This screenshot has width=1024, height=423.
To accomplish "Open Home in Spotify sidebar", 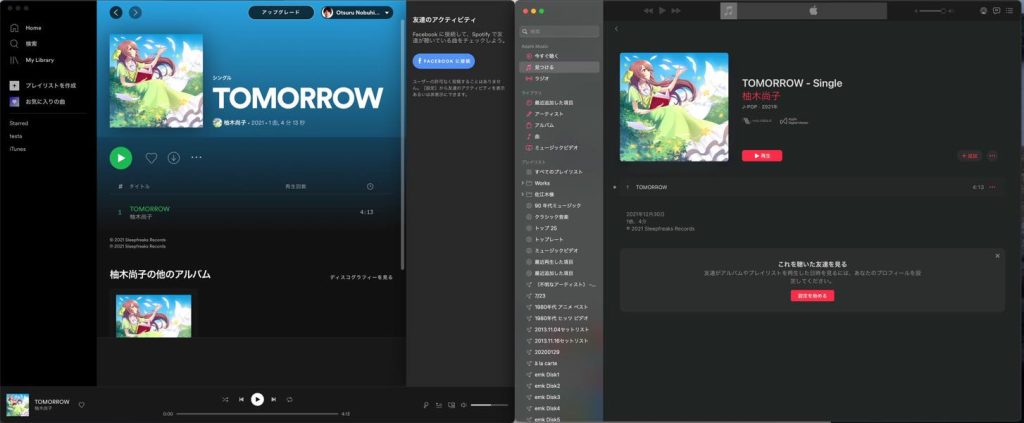I will click(x=25, y=28).
